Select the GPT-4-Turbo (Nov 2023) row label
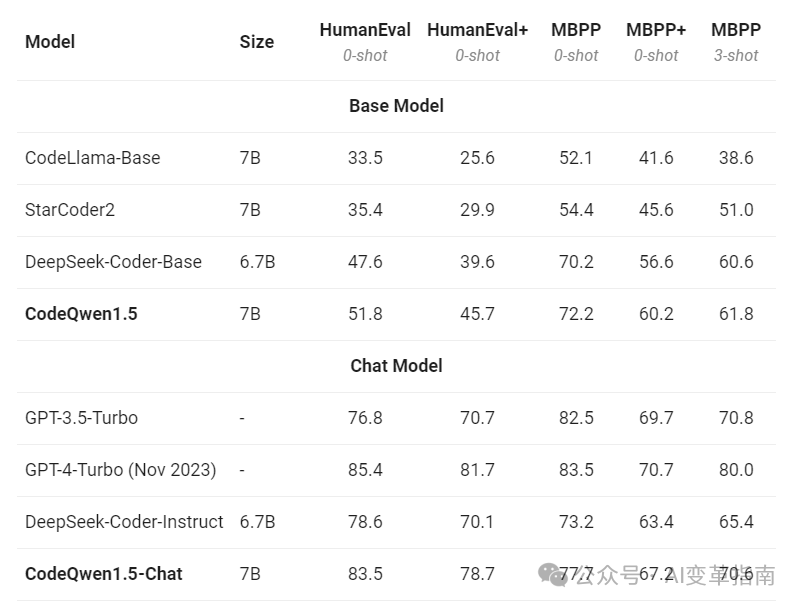Viewport: 801px width, 607px height. [120, 470]
